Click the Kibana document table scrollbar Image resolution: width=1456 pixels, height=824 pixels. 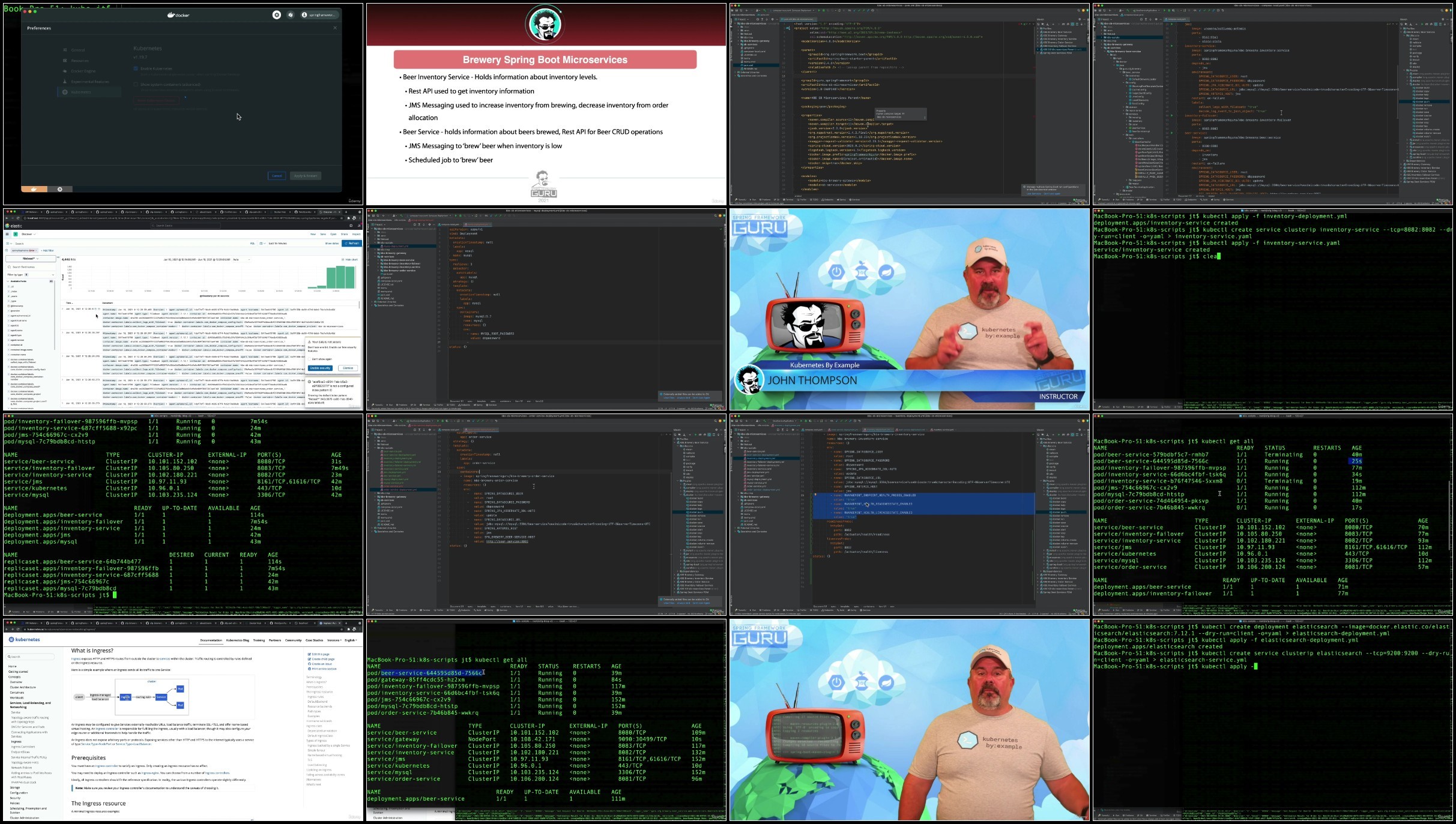click(359, 304)
